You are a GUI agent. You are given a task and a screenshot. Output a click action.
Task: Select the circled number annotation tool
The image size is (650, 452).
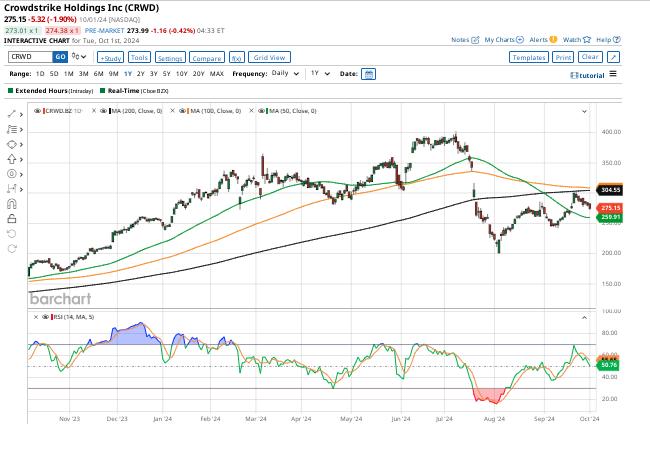click(12, 174)
